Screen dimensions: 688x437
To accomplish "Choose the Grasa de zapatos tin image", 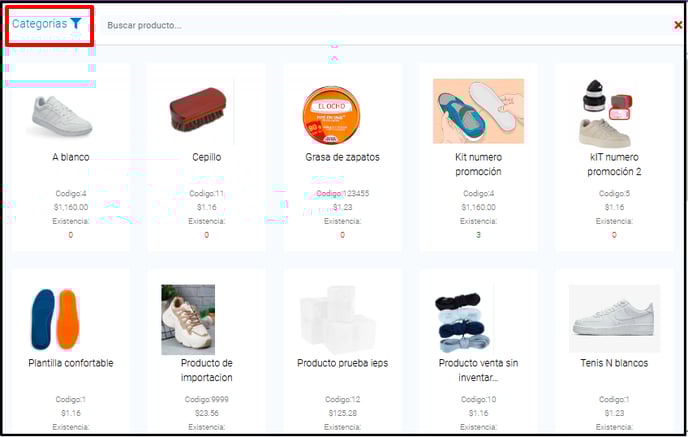I will coord(331,115).
